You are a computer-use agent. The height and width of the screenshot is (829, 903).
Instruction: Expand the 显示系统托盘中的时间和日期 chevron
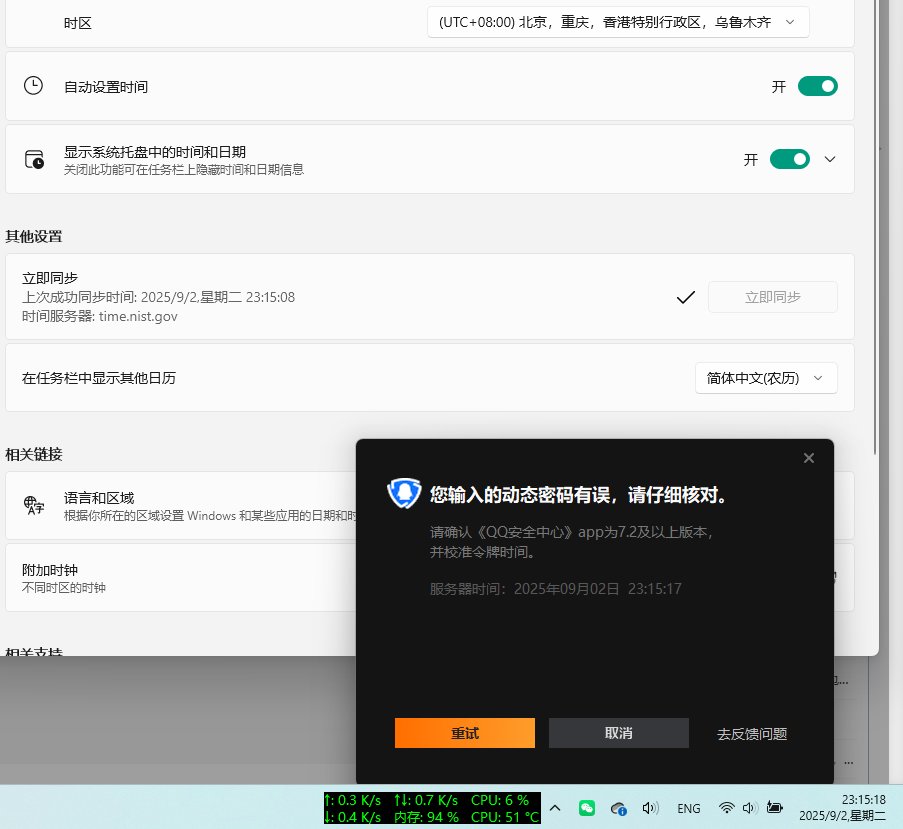829,160
